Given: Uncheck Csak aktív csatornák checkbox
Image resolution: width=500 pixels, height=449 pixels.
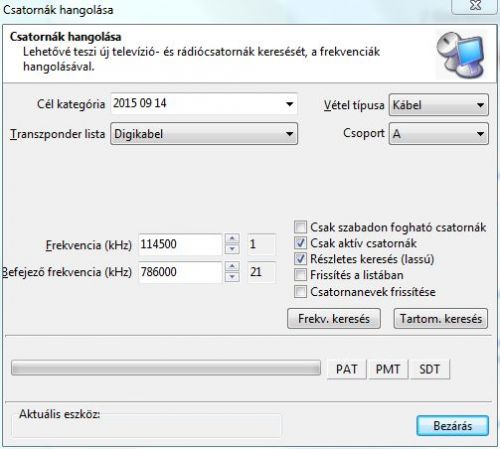Looking at the screenshot, I should (300, 243).
